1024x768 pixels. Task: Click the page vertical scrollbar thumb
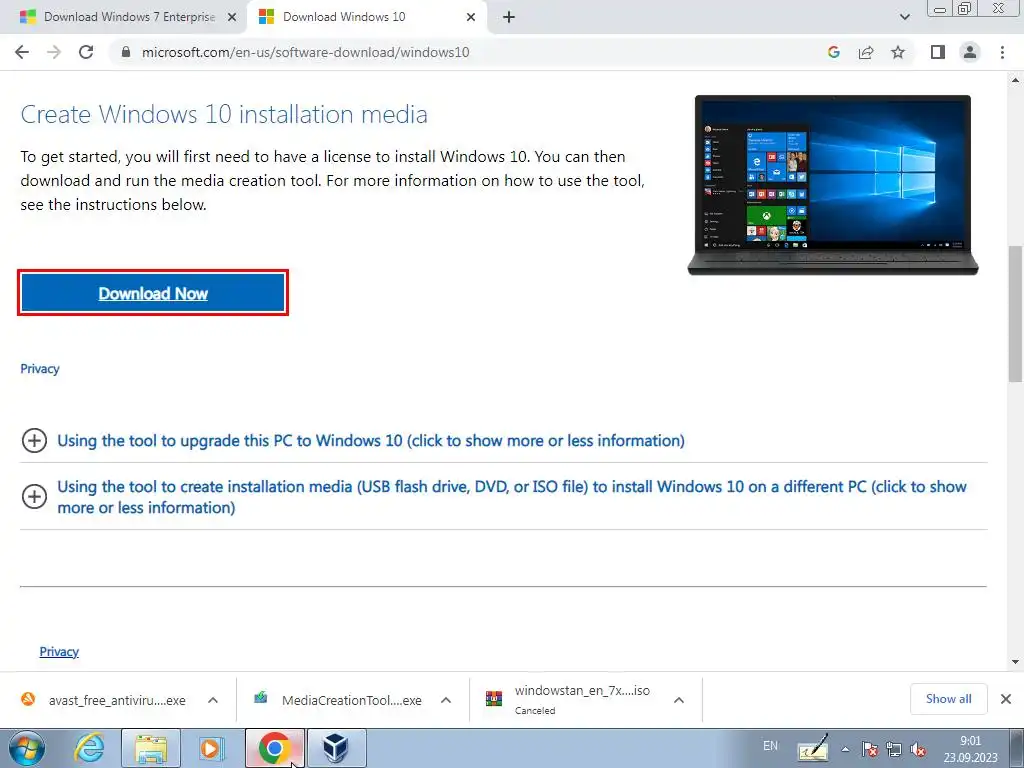(1016, 313)
